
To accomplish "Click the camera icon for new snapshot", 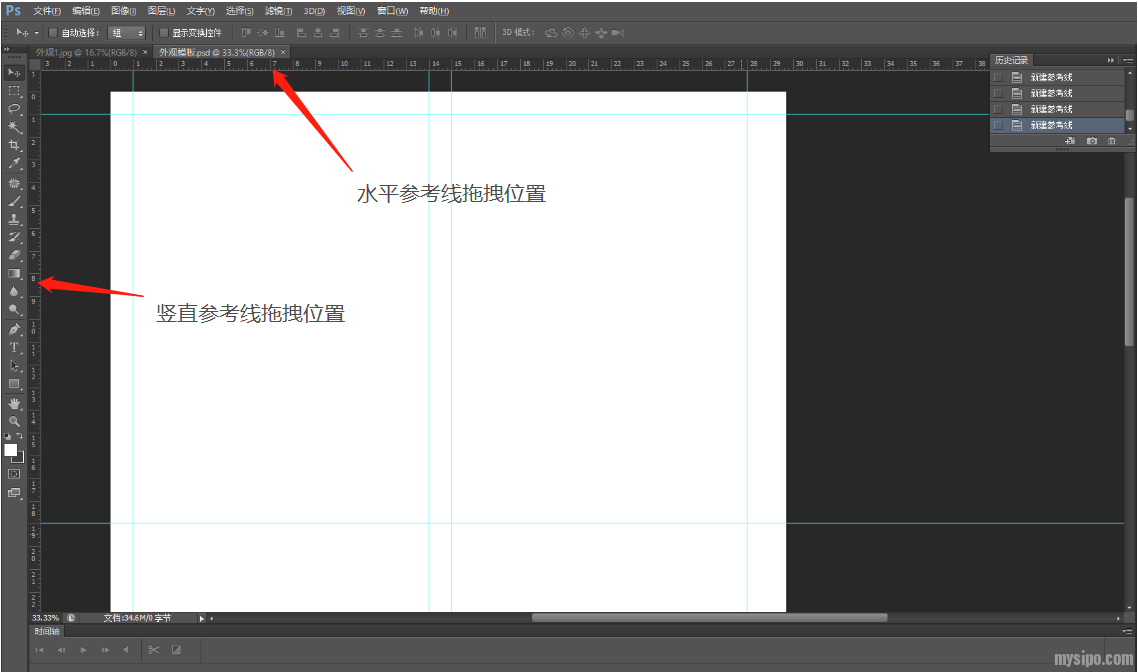I will (1092, 142).
